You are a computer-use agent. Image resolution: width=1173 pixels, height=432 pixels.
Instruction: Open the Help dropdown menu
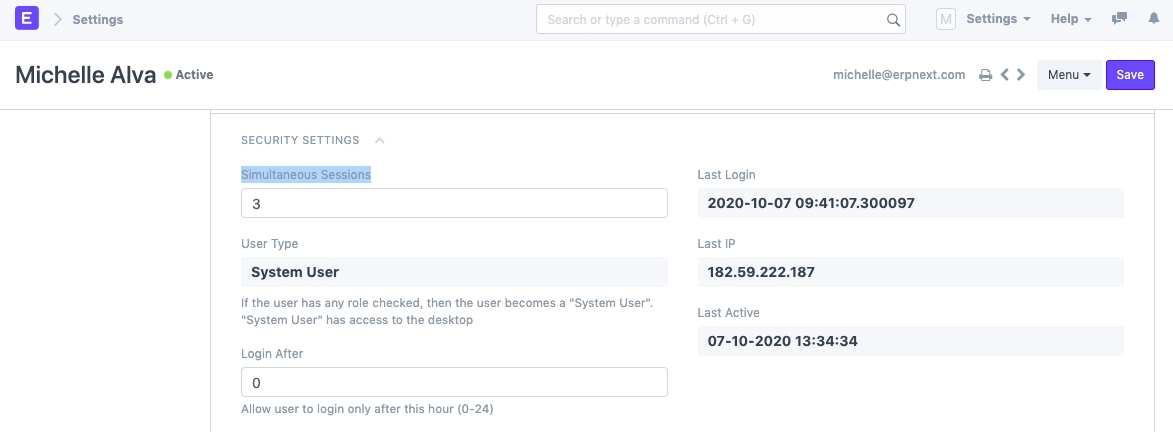tap(1071, 19)
